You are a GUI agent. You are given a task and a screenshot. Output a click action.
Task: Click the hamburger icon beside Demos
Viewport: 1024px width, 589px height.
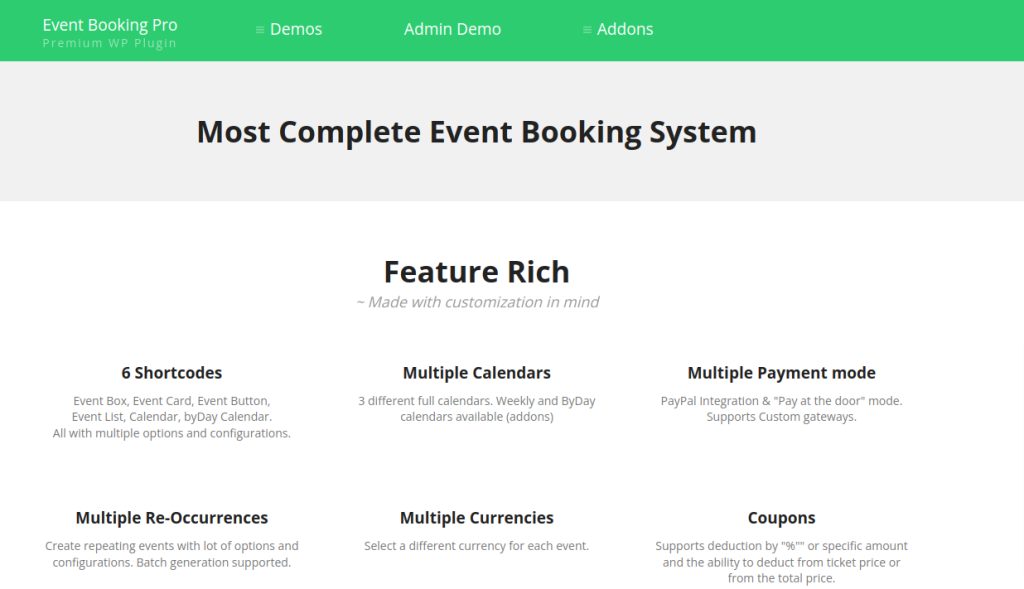click(x=260, y=30)
